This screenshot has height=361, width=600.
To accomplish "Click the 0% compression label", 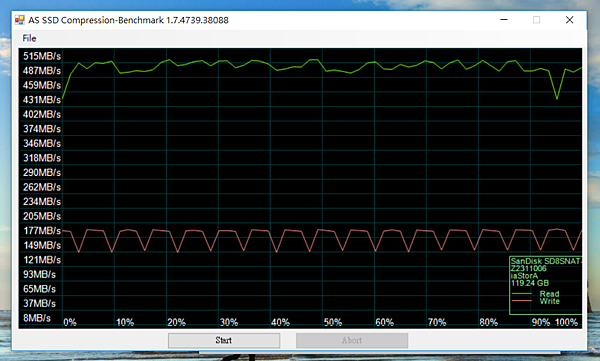I will [70, 322].
